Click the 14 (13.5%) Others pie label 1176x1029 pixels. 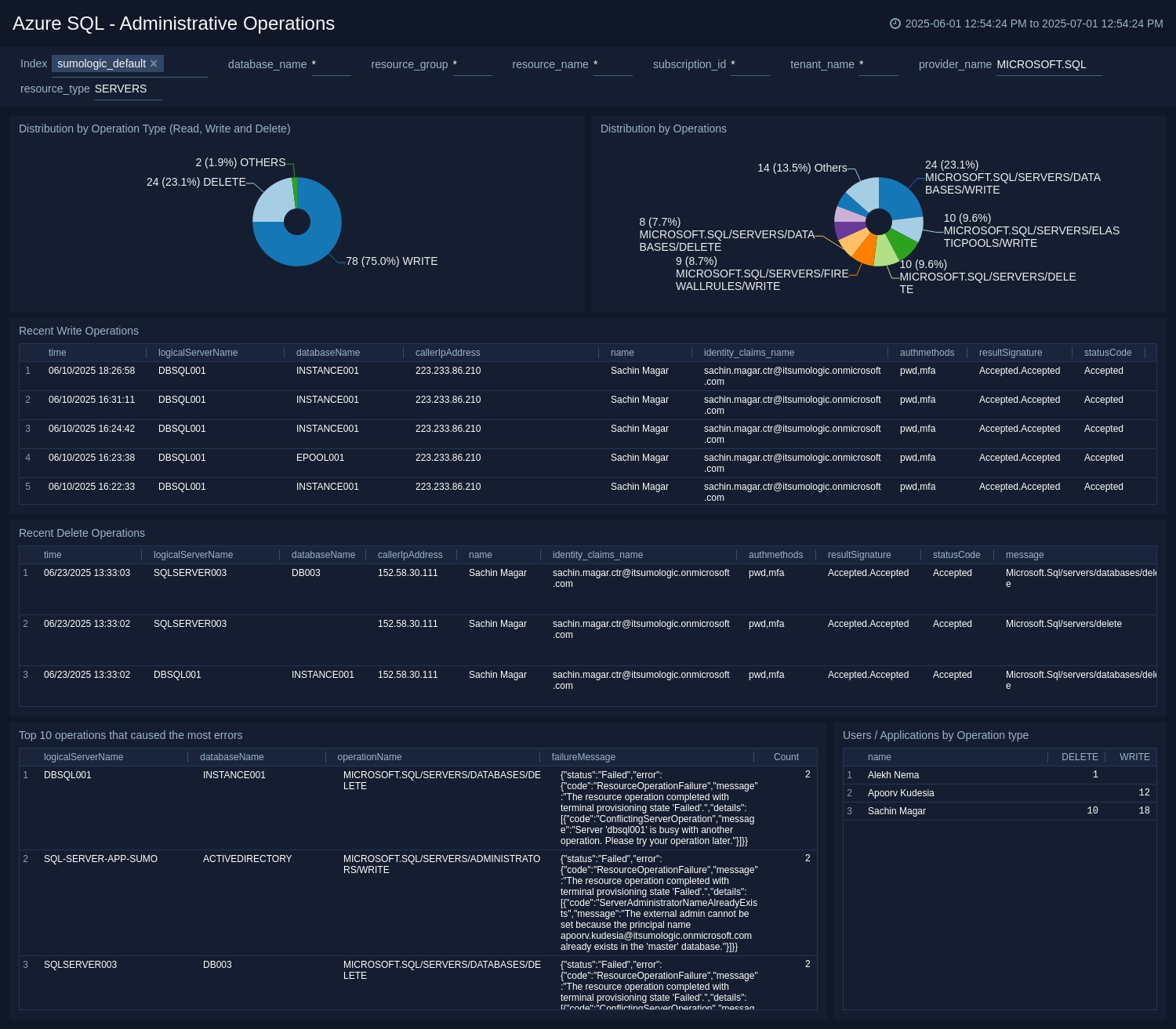pos(802,168)
